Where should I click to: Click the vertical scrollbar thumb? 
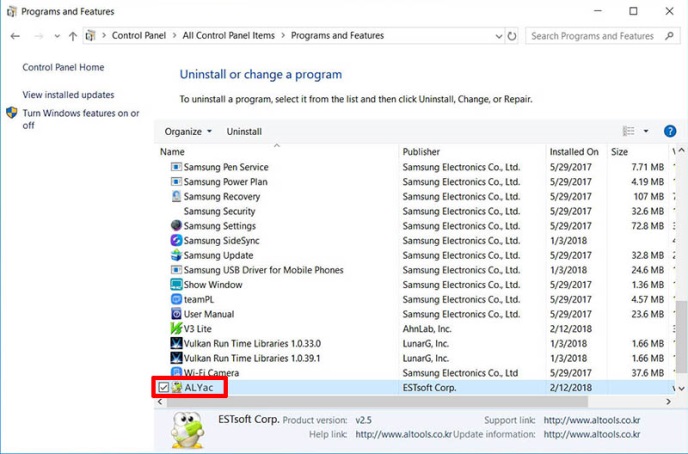681,335
